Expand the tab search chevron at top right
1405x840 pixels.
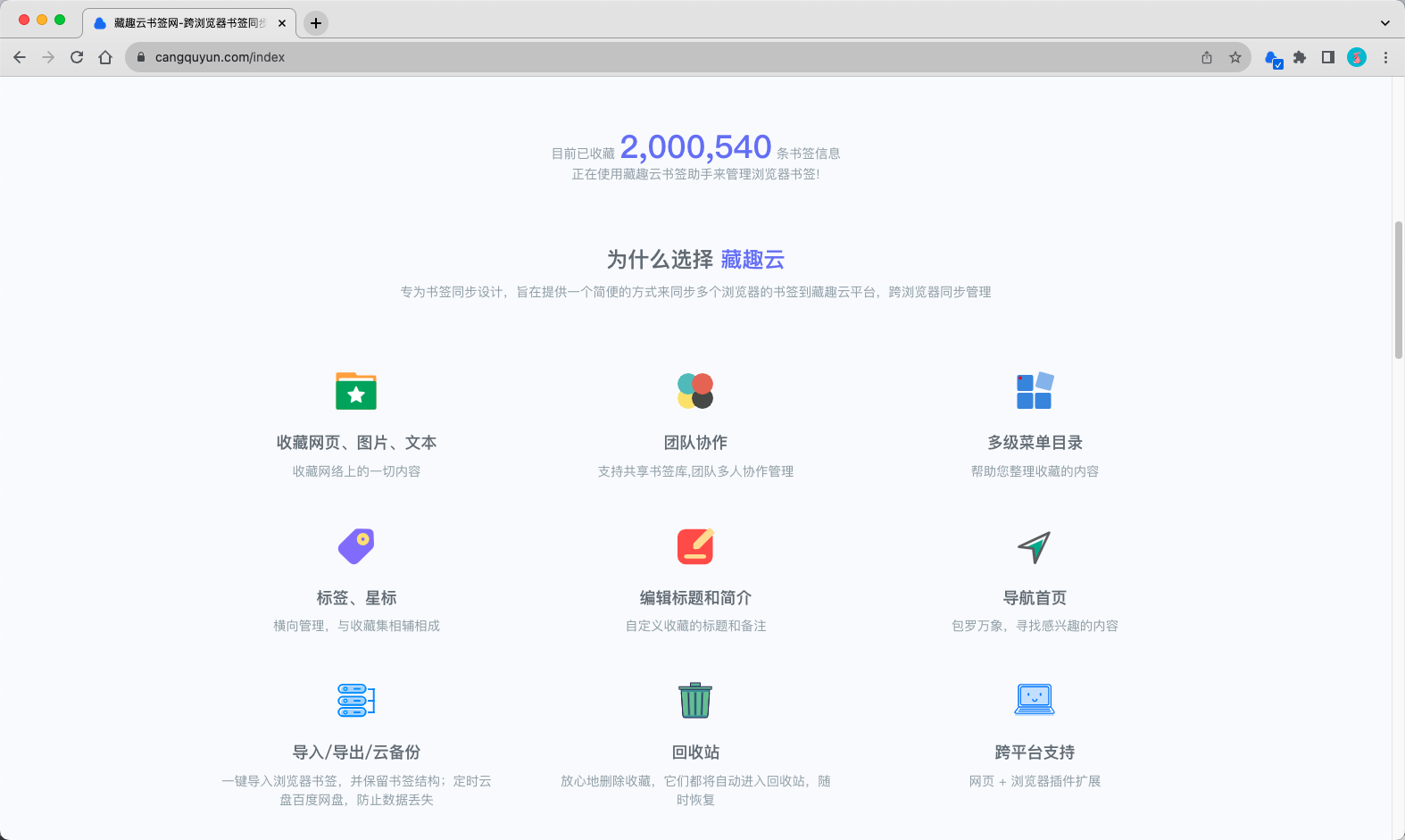pos(1385,23)
